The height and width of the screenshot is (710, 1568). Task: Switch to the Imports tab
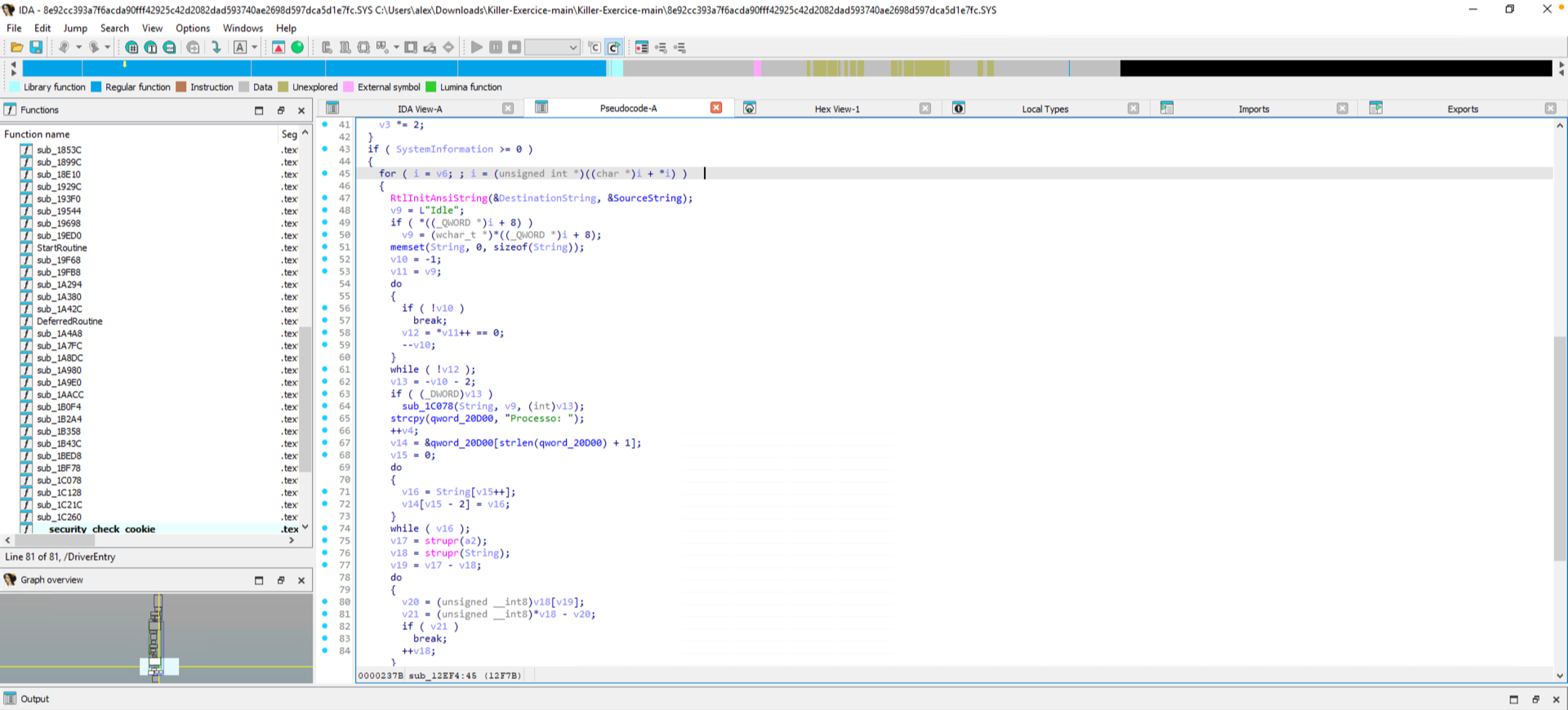pyautogui.click(x=1254, y=109)
